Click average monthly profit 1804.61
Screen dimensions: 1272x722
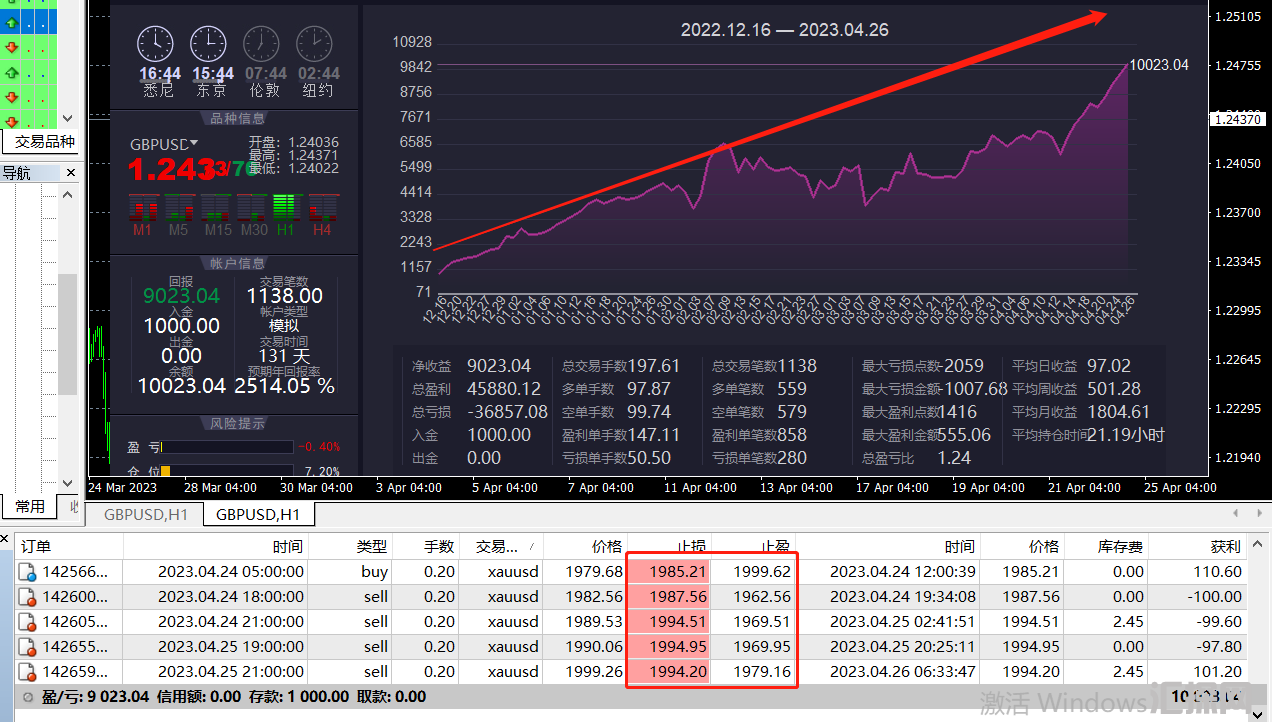pyautogui.click(x=1119, y=412)
